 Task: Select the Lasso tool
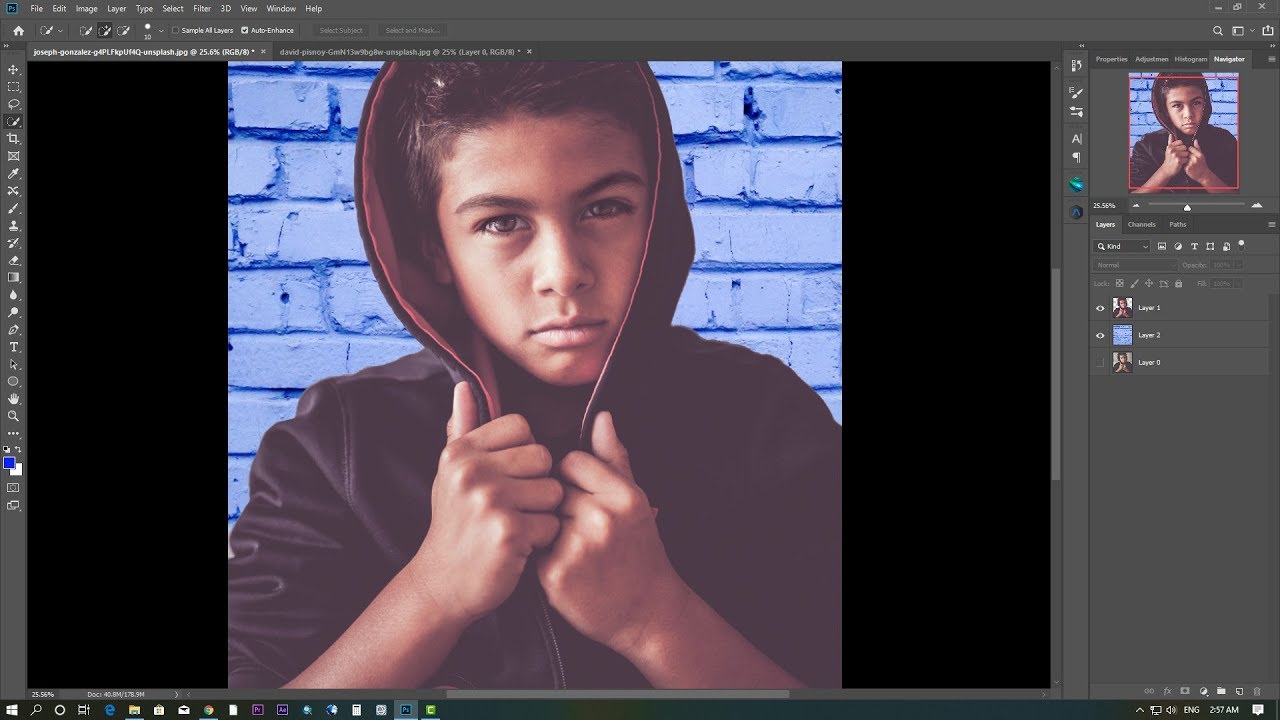tap(14, 104)
